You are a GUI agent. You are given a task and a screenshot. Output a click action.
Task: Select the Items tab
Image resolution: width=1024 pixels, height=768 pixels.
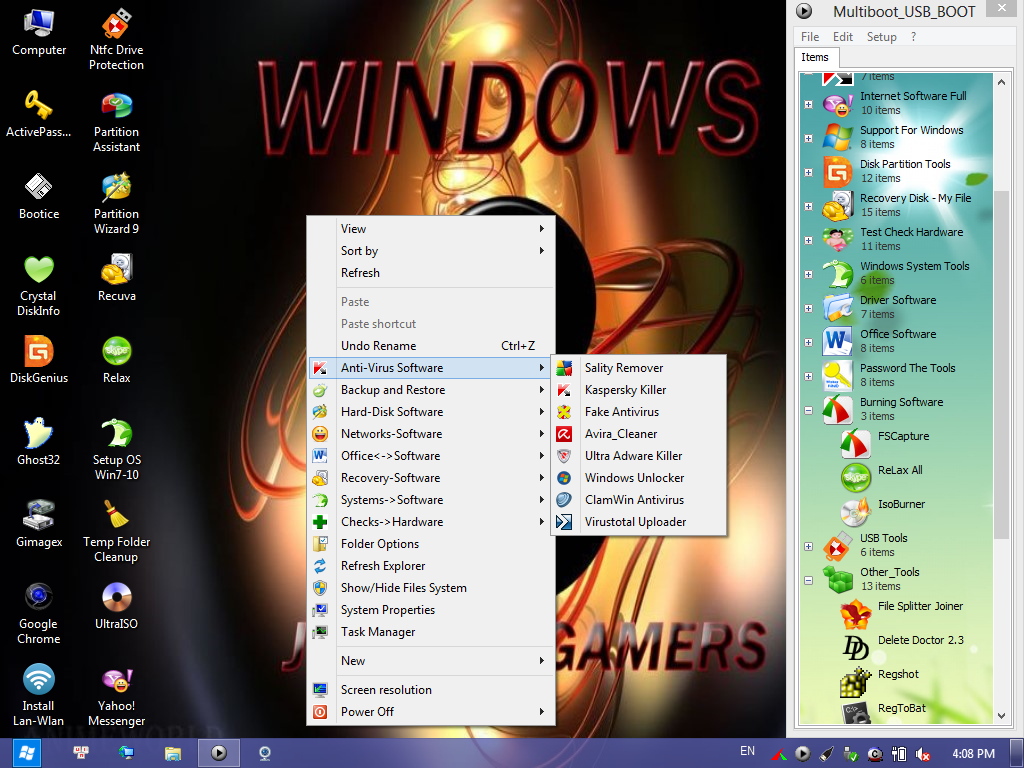coord(815,57)
